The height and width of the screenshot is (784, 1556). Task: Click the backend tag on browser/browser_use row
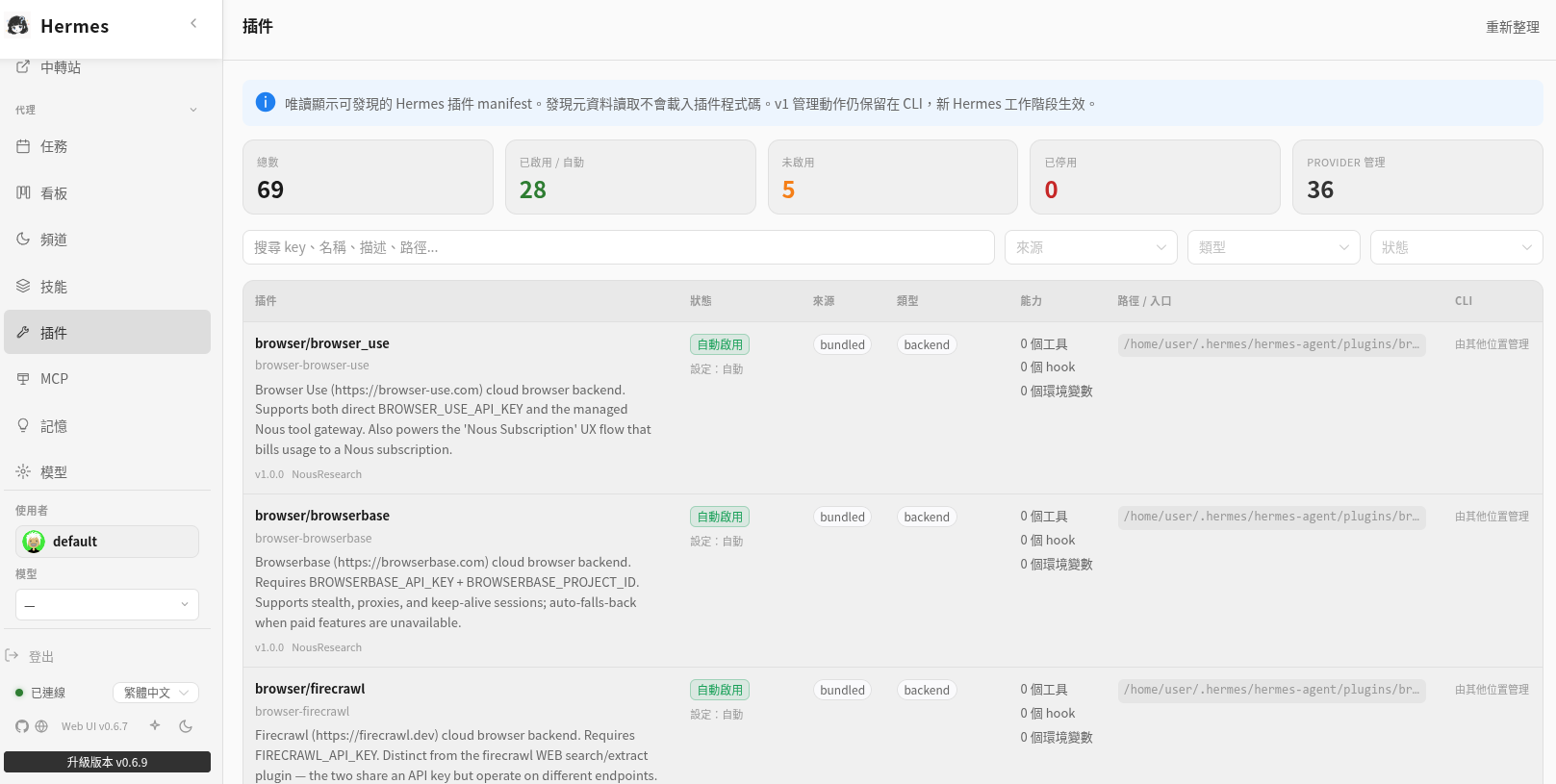pos(927,344)
